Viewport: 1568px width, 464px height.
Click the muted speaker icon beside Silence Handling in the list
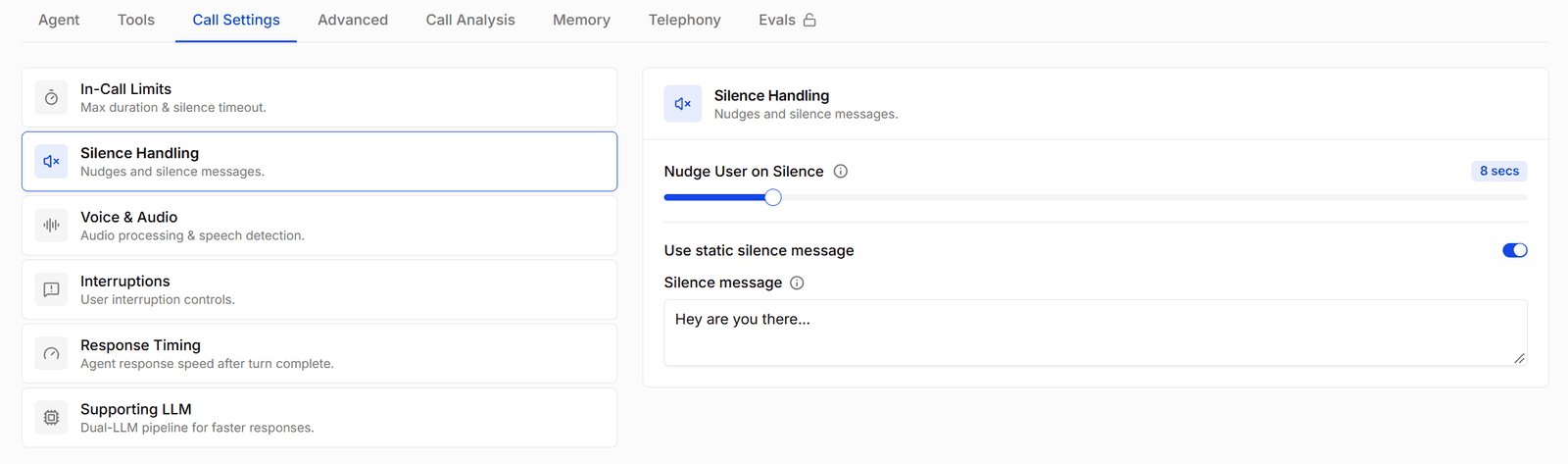52,161
